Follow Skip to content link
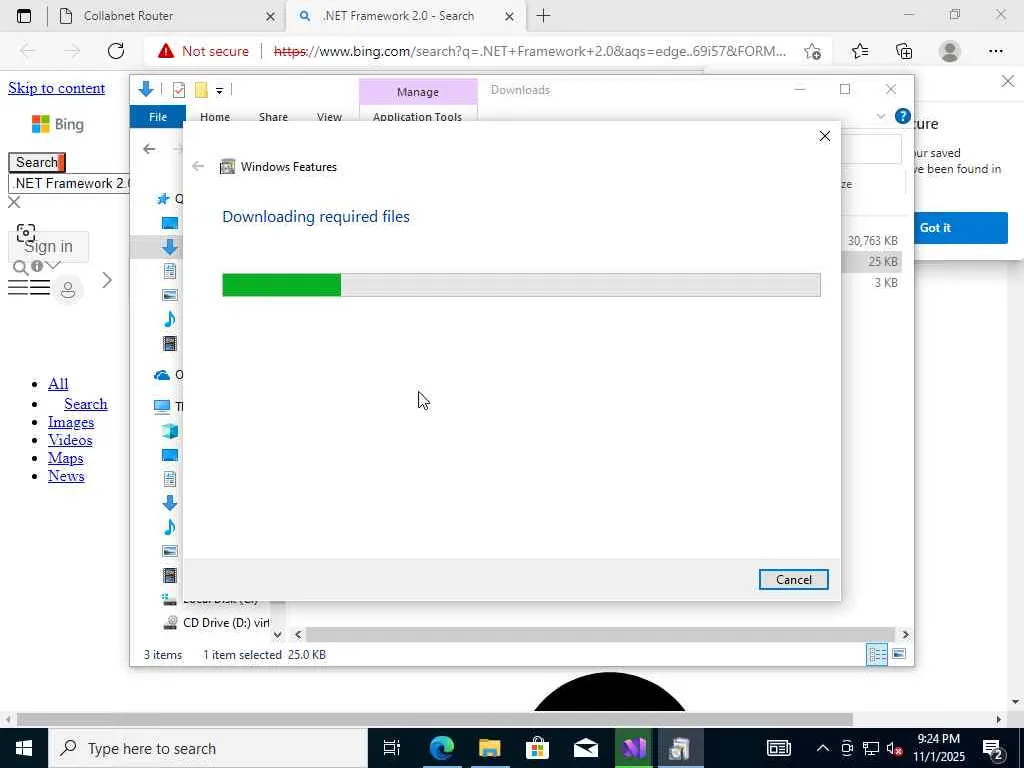 tap(57, 88)
